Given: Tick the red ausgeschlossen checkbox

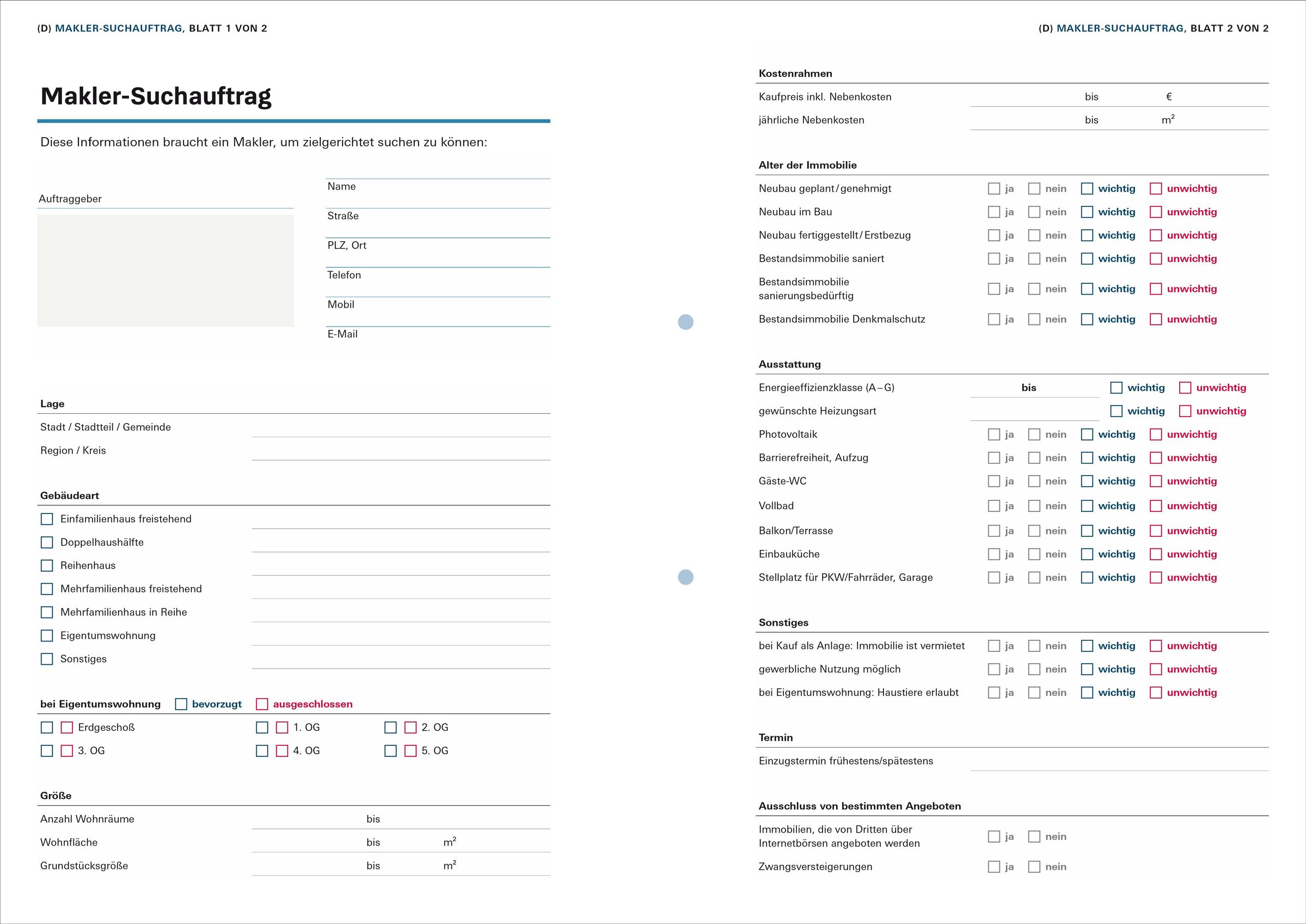Looking at the screenshot, I should coord(262,705).
